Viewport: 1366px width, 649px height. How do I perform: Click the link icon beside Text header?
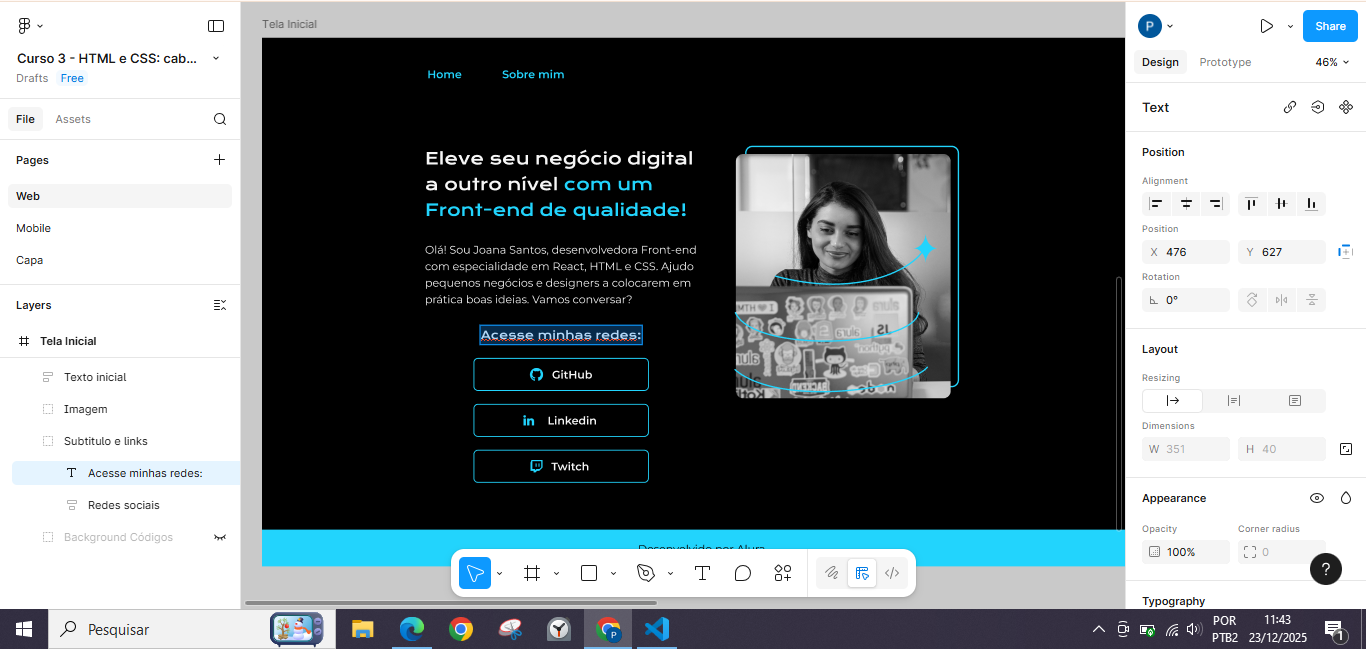tap(1290, 107)
